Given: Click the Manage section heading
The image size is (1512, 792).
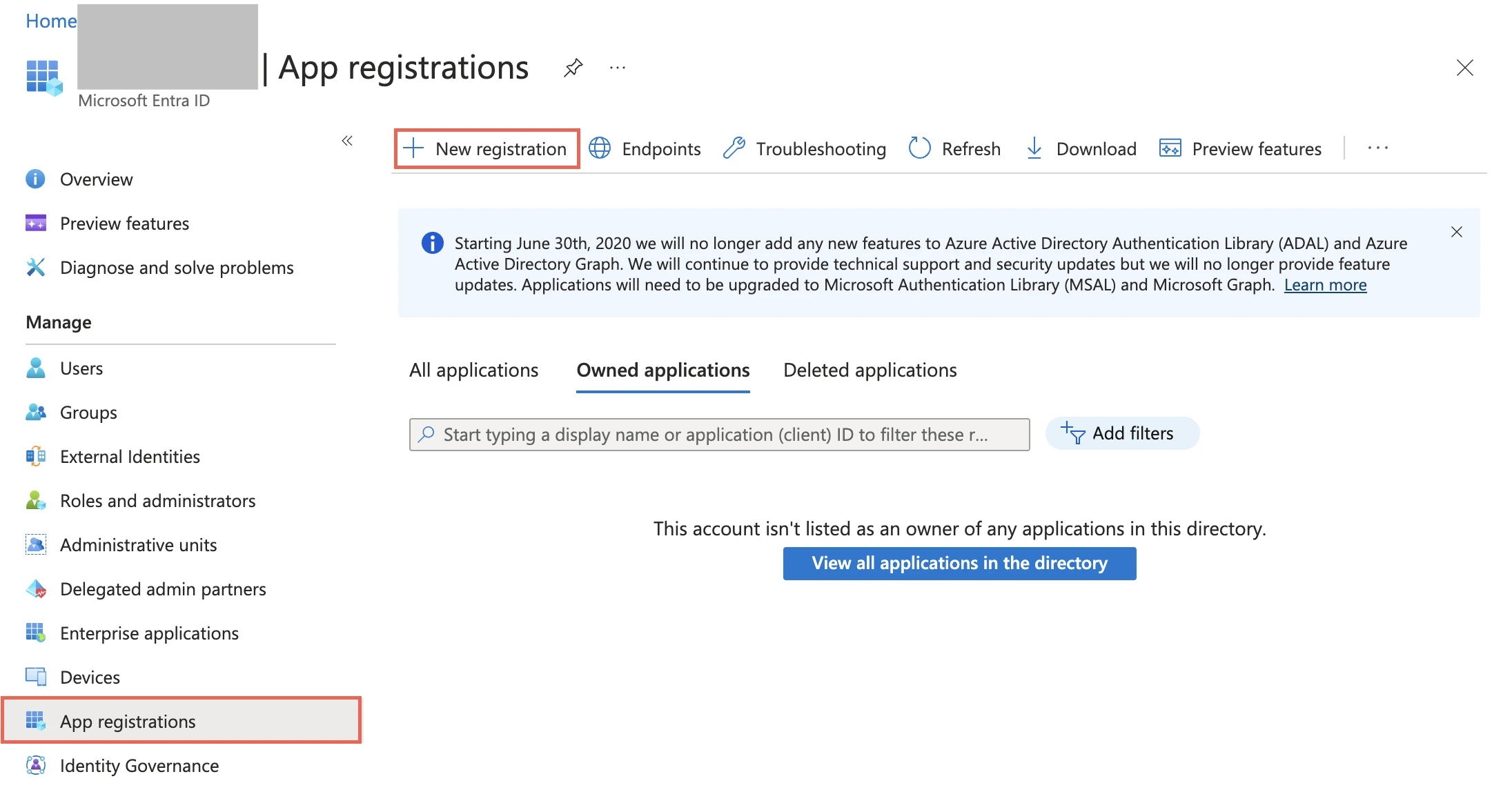Looking at the screenshot, I should [59, 323].
